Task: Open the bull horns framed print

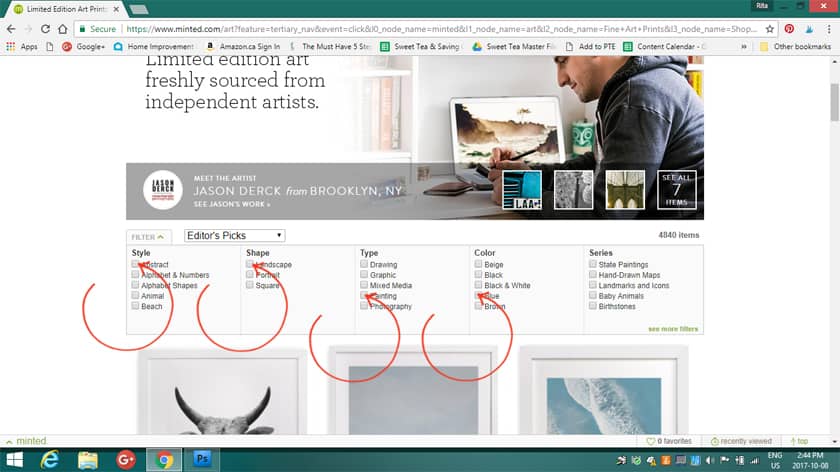Action: 222,392
